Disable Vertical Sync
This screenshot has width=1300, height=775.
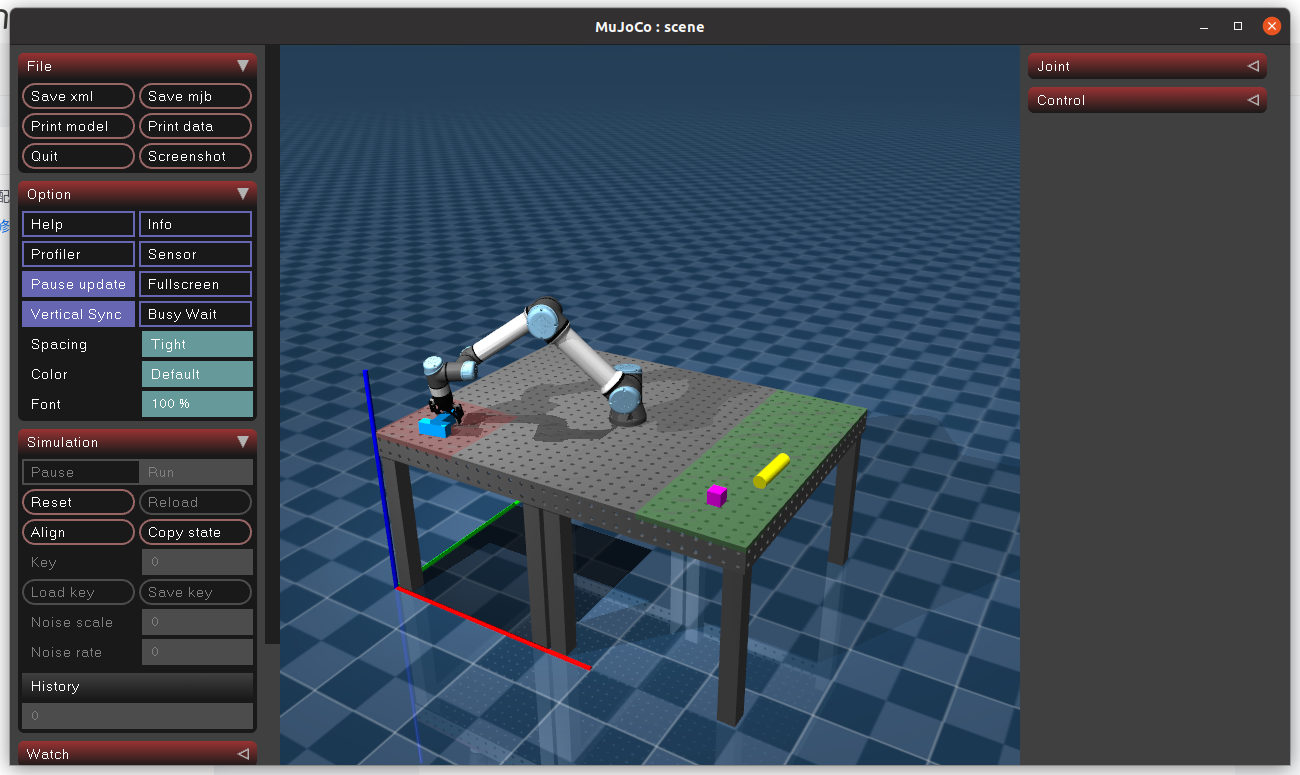[78, 314]
